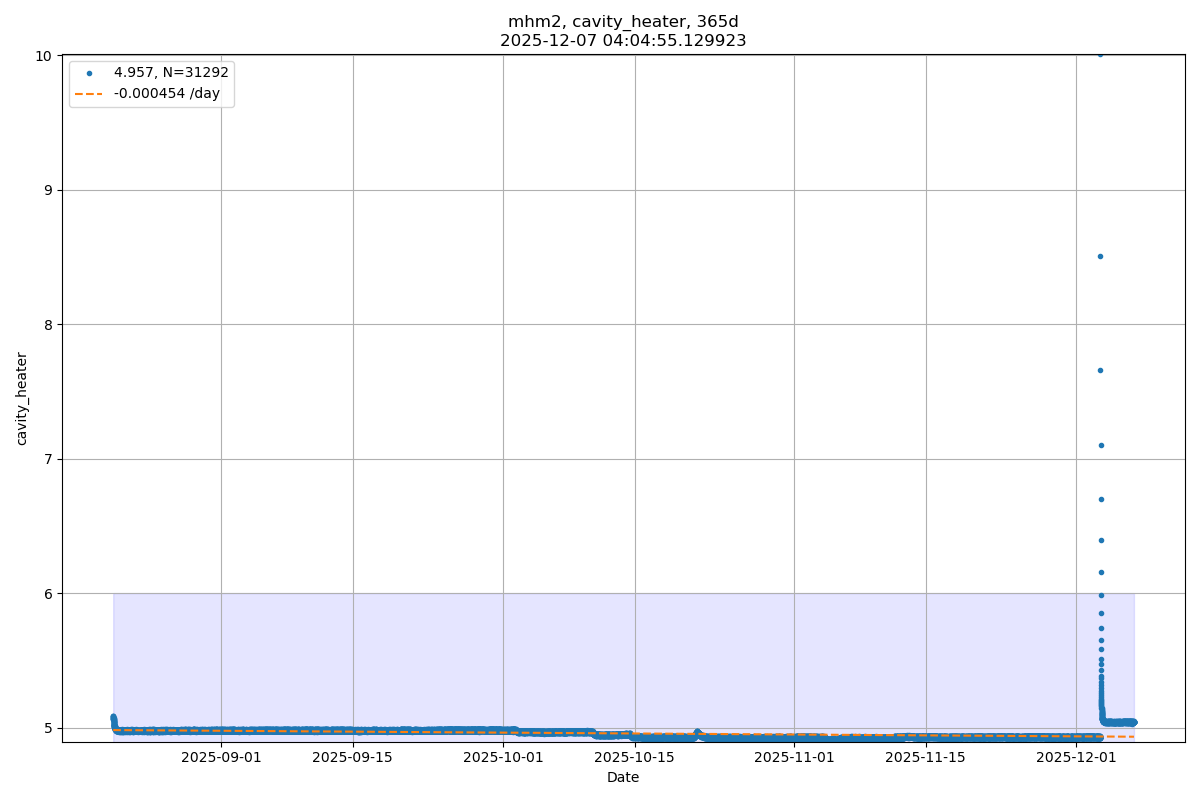The image size is (1200, 800).
Task: Click the 2025-10-15 x-axis tick label
Action: pyautogui.click(x=635, y=757)
